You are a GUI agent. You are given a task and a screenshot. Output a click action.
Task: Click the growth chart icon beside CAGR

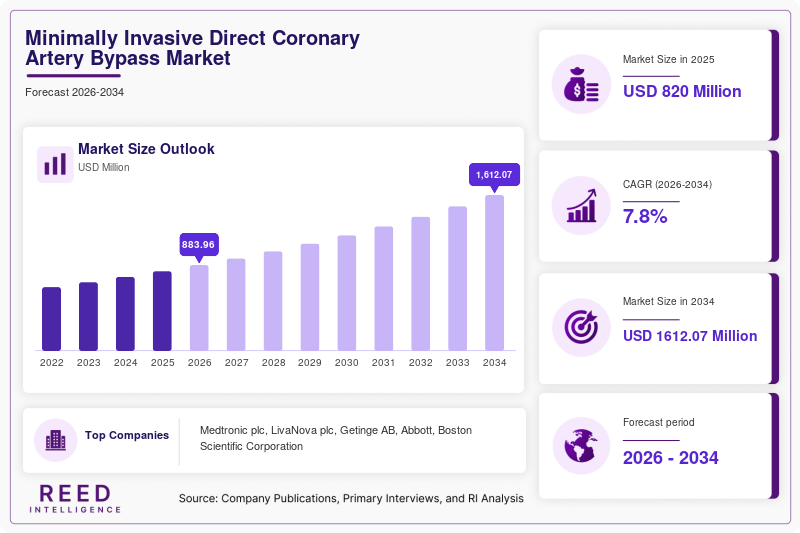581,206
